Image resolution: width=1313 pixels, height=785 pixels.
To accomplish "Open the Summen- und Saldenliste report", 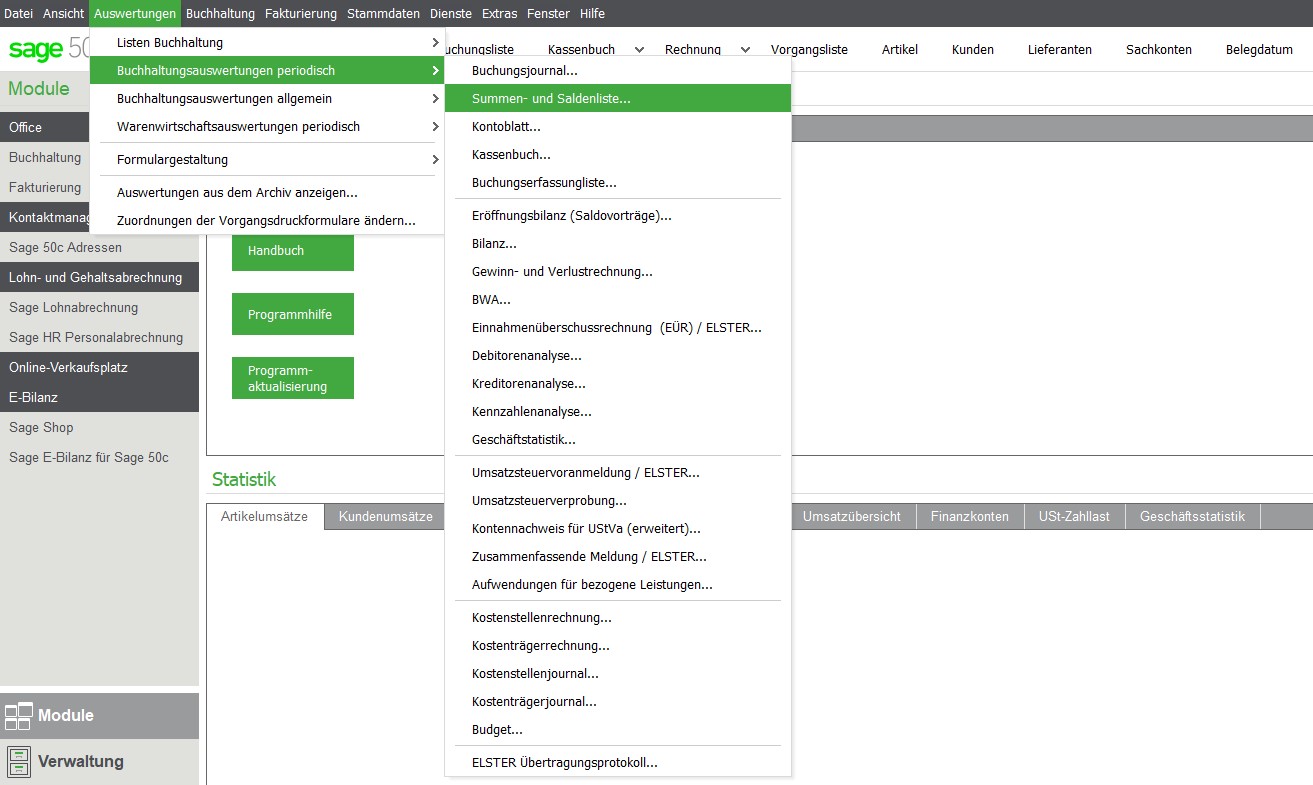I will pyautogui.click(x=618, y=99).
